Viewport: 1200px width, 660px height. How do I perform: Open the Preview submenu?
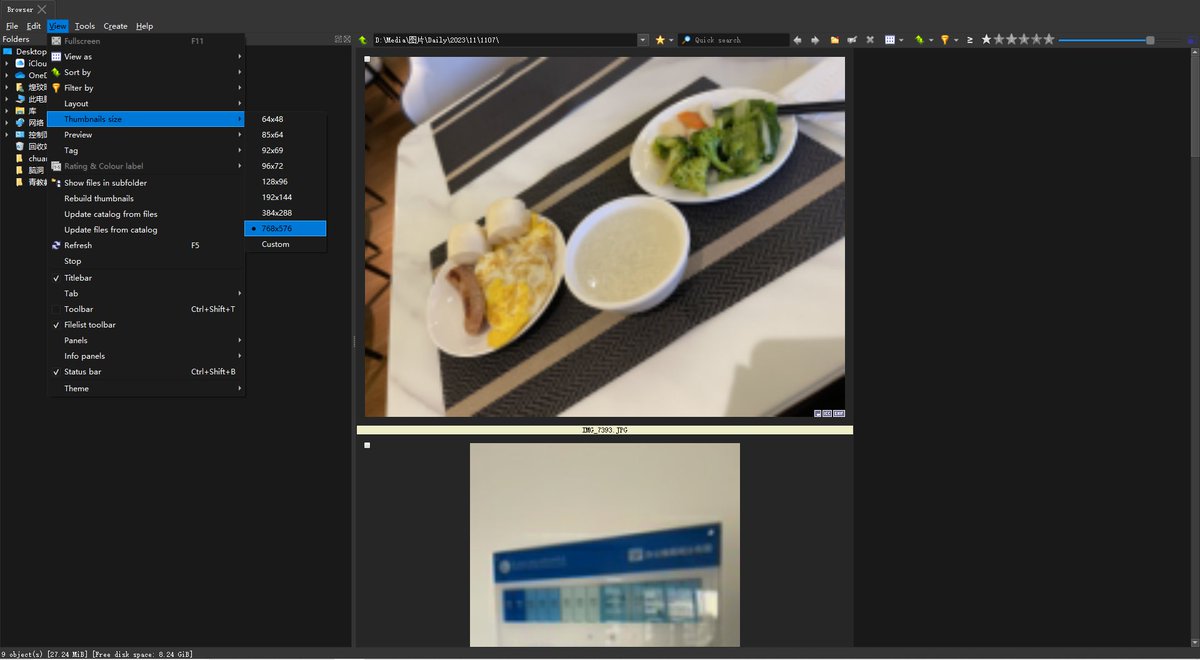pyautogui.click(x=146, y=135)
